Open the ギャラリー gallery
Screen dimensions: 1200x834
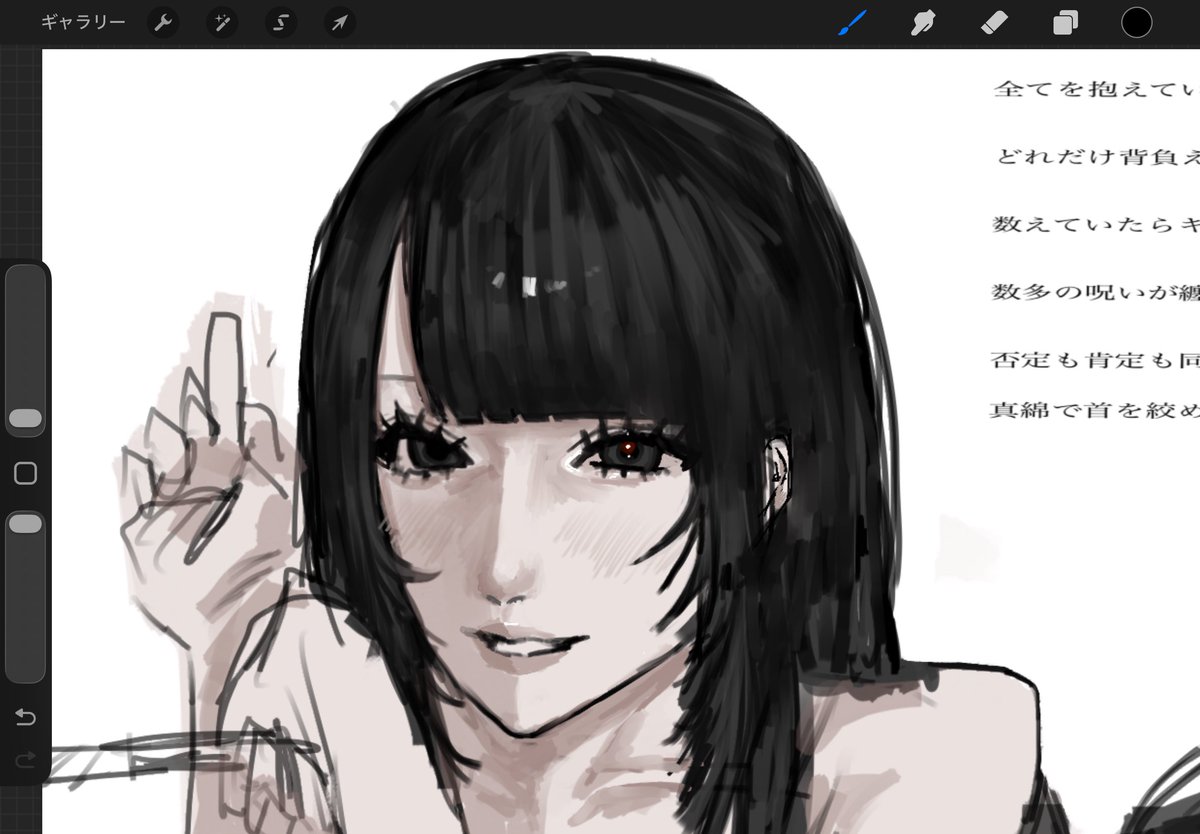pos(83,22)
